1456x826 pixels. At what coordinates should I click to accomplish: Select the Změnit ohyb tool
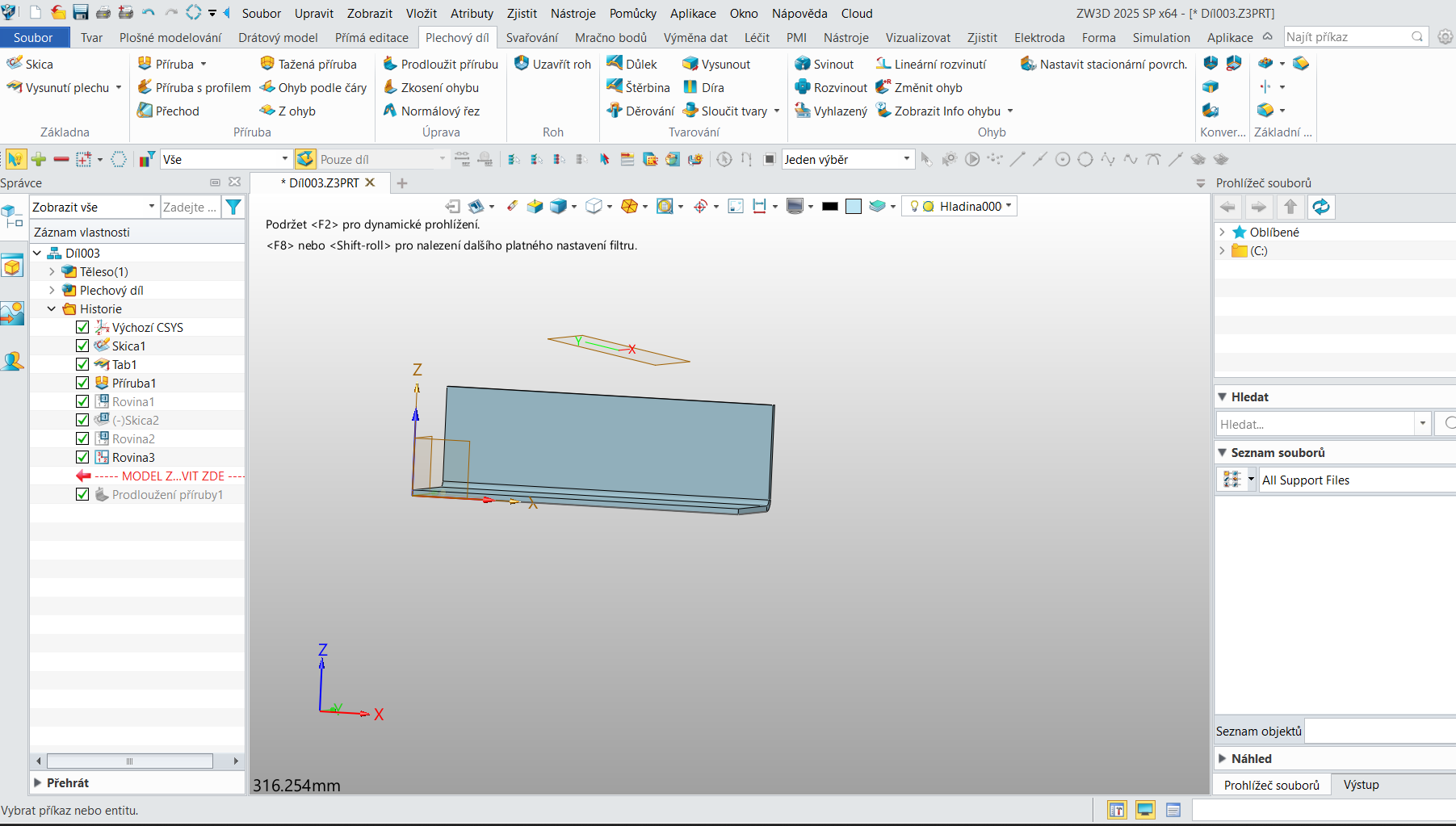tap(919, 87)
